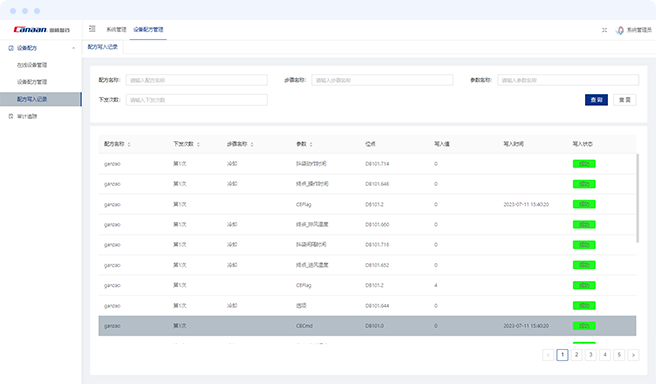Click the step name cell in DB101.660 row

click(x=232, y=225)
